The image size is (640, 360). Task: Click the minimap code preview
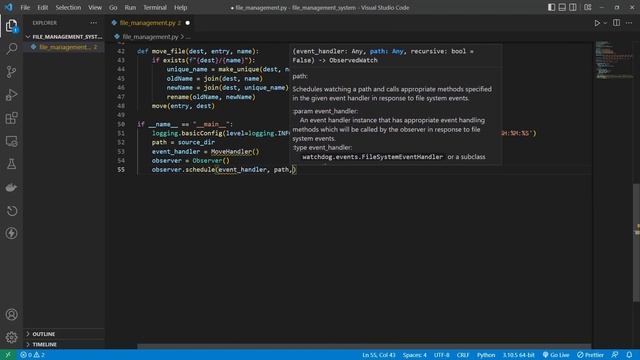(613, 60)
